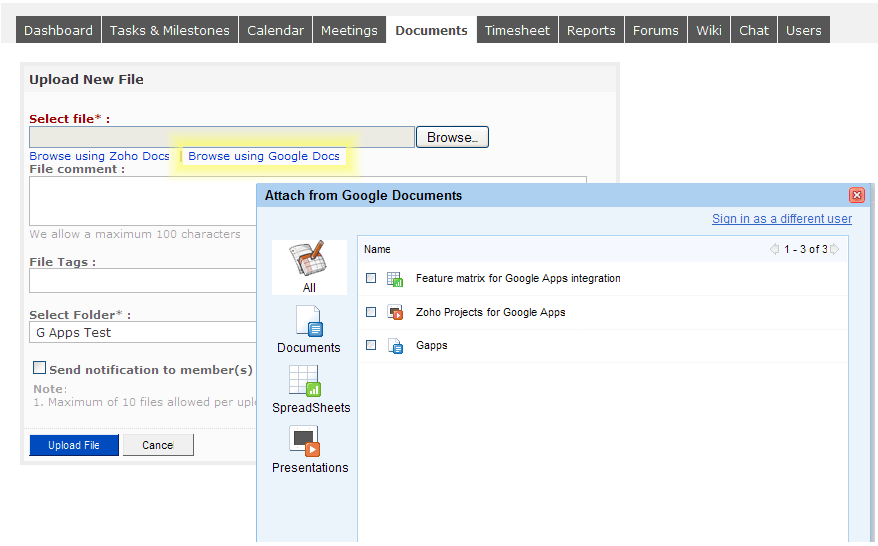Select the All documents category icon
The image size is (878, 546).
tap(309, 260)
